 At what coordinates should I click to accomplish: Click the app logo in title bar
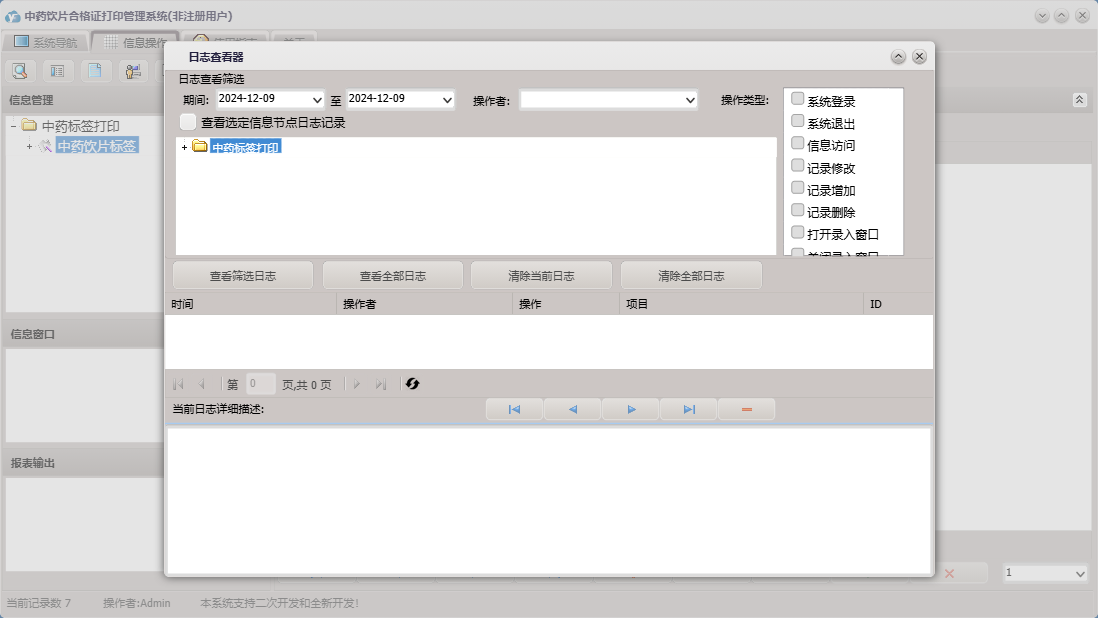click(12, 15)
